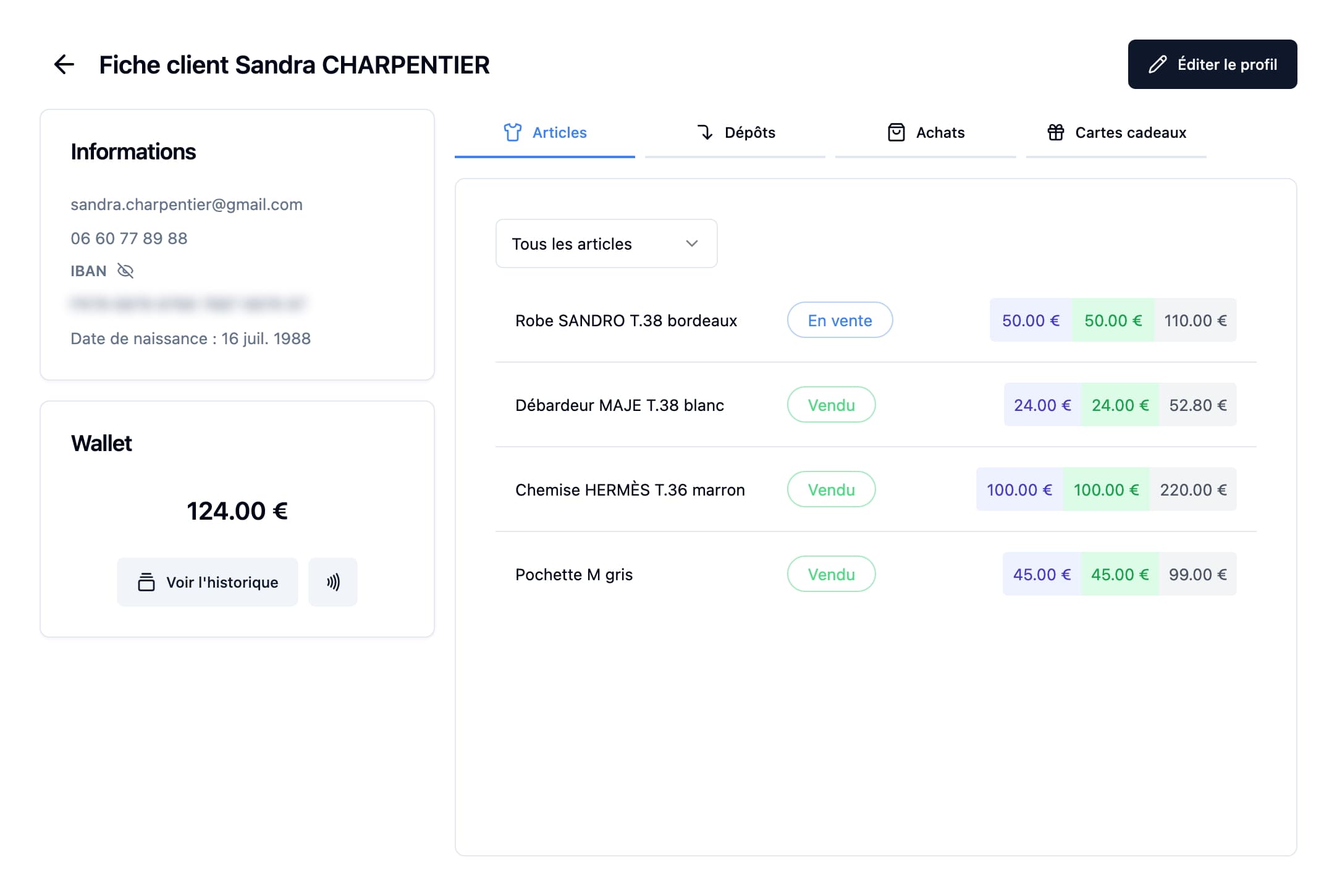Screen dimensions: 1337x896
Task: Click the history stack icon in Wallet
Action: (146, 582)
